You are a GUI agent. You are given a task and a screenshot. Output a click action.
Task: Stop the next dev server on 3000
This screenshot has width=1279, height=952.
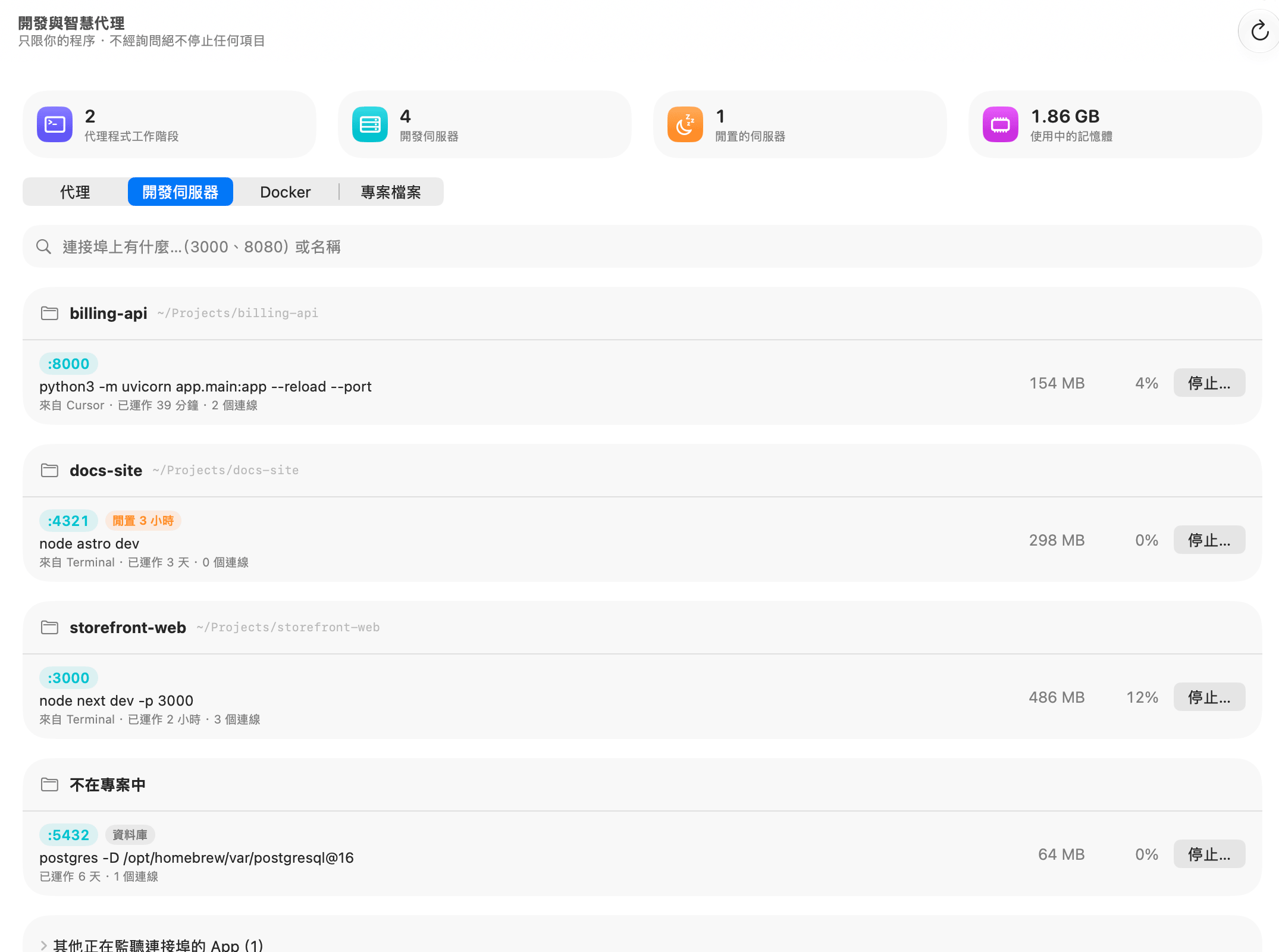[x=1209, y=697]
